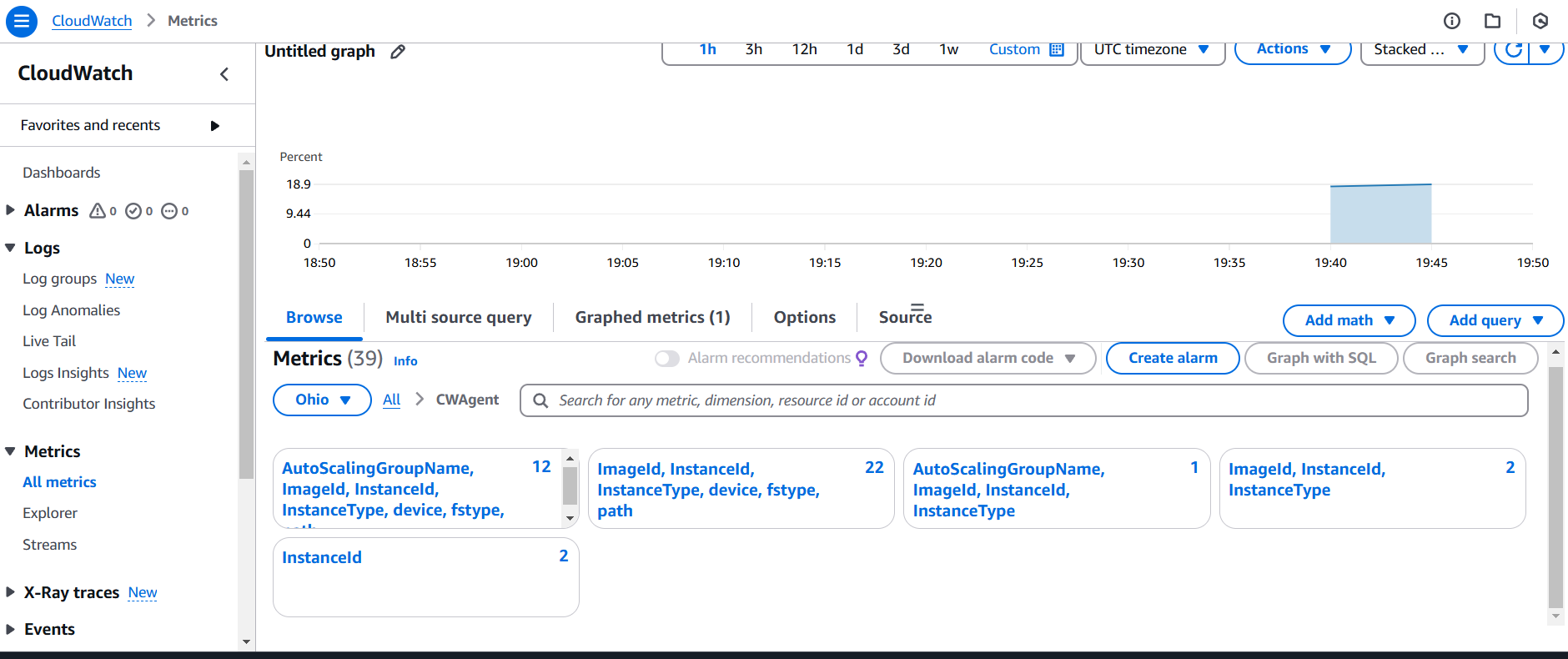
Task: Open Streams in sidebar
Action: point(50,545)
